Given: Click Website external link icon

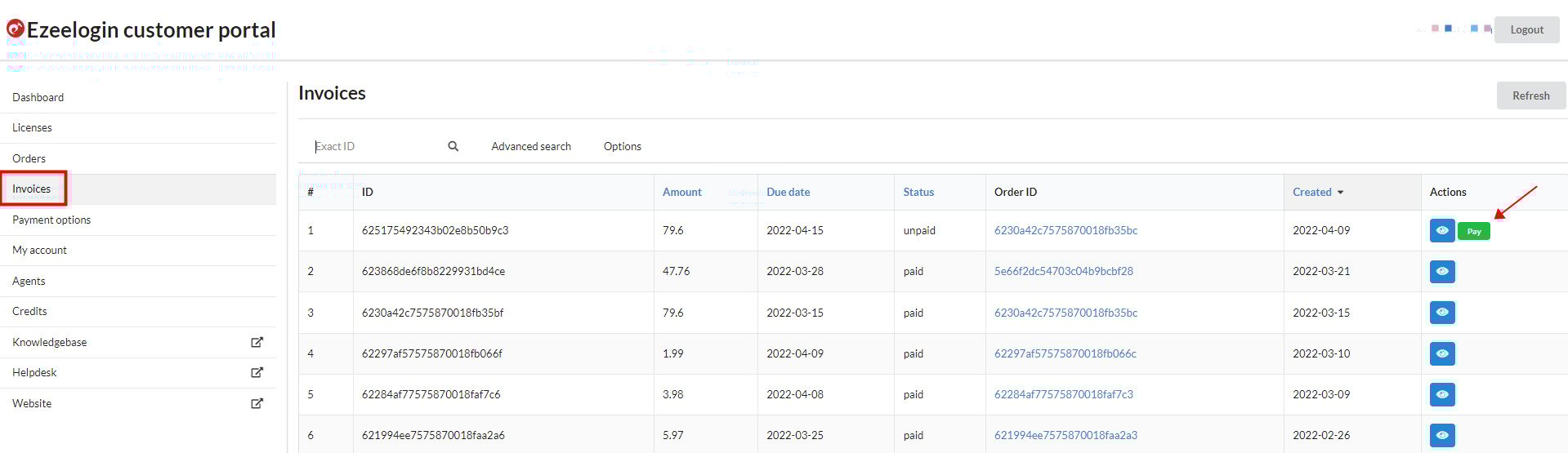Looking at the screenshot, I should 257,403.
